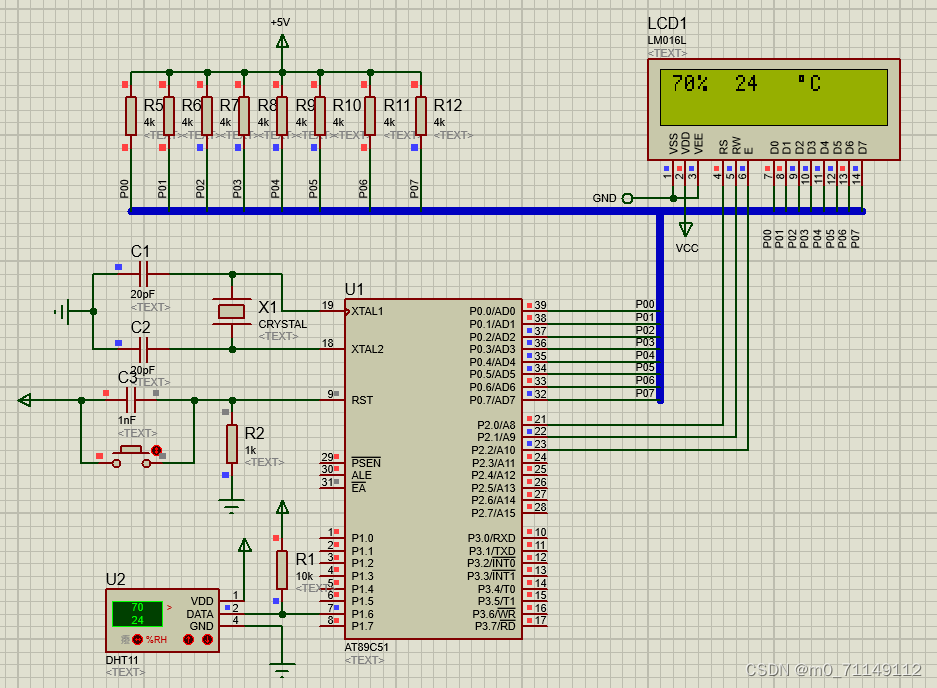Select resistor R1 10k symbol
Viewport: 937px width, 688px height.
click(282, 570)
